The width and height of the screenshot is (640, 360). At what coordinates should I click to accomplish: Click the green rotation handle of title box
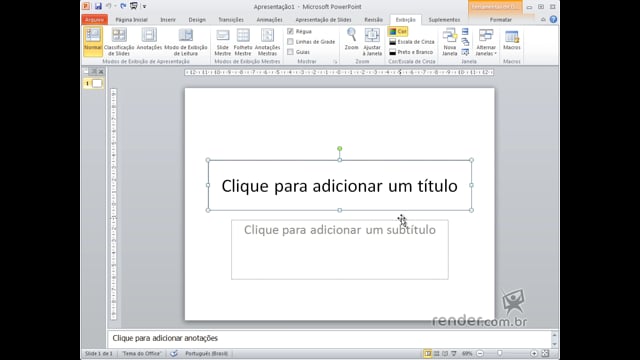(x=340, y=149)
